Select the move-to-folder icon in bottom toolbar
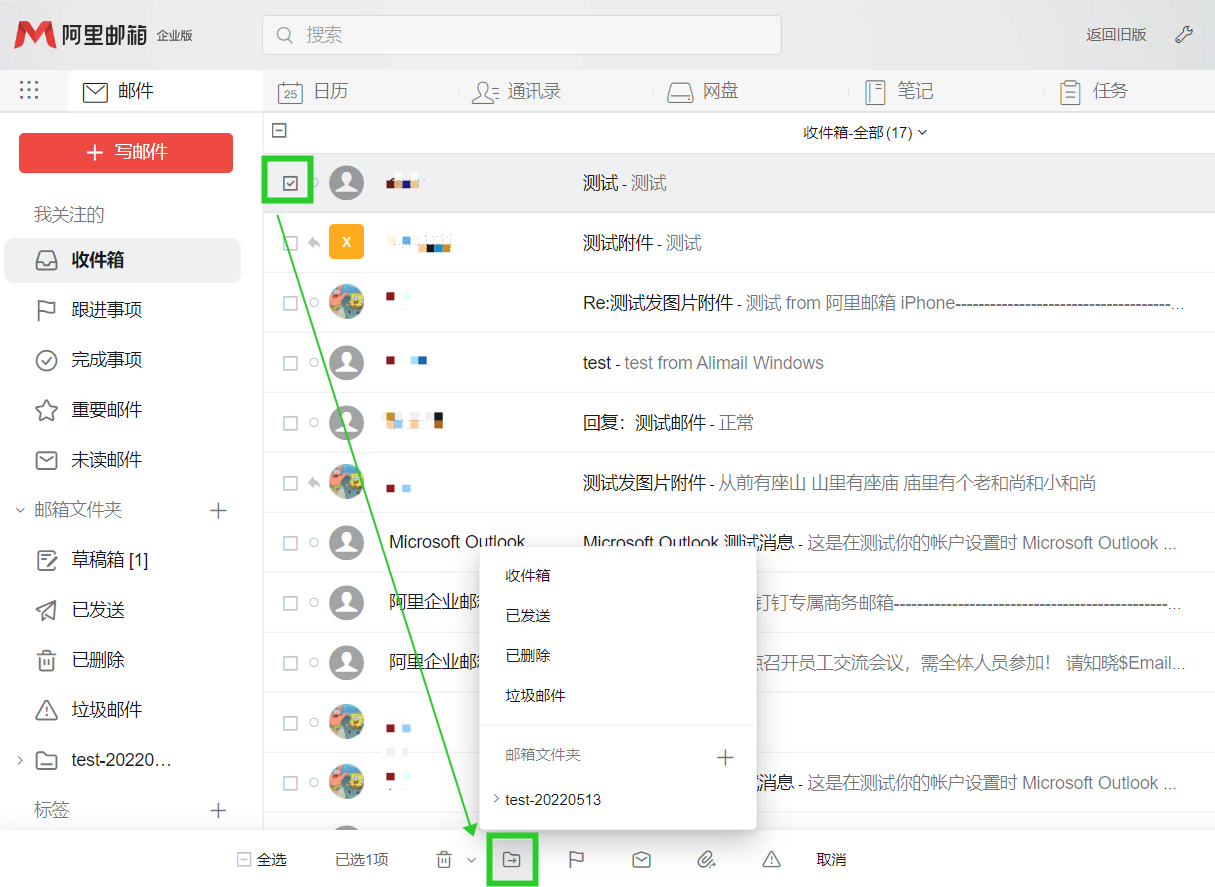The image size is (1215, 887). point(512,858)
